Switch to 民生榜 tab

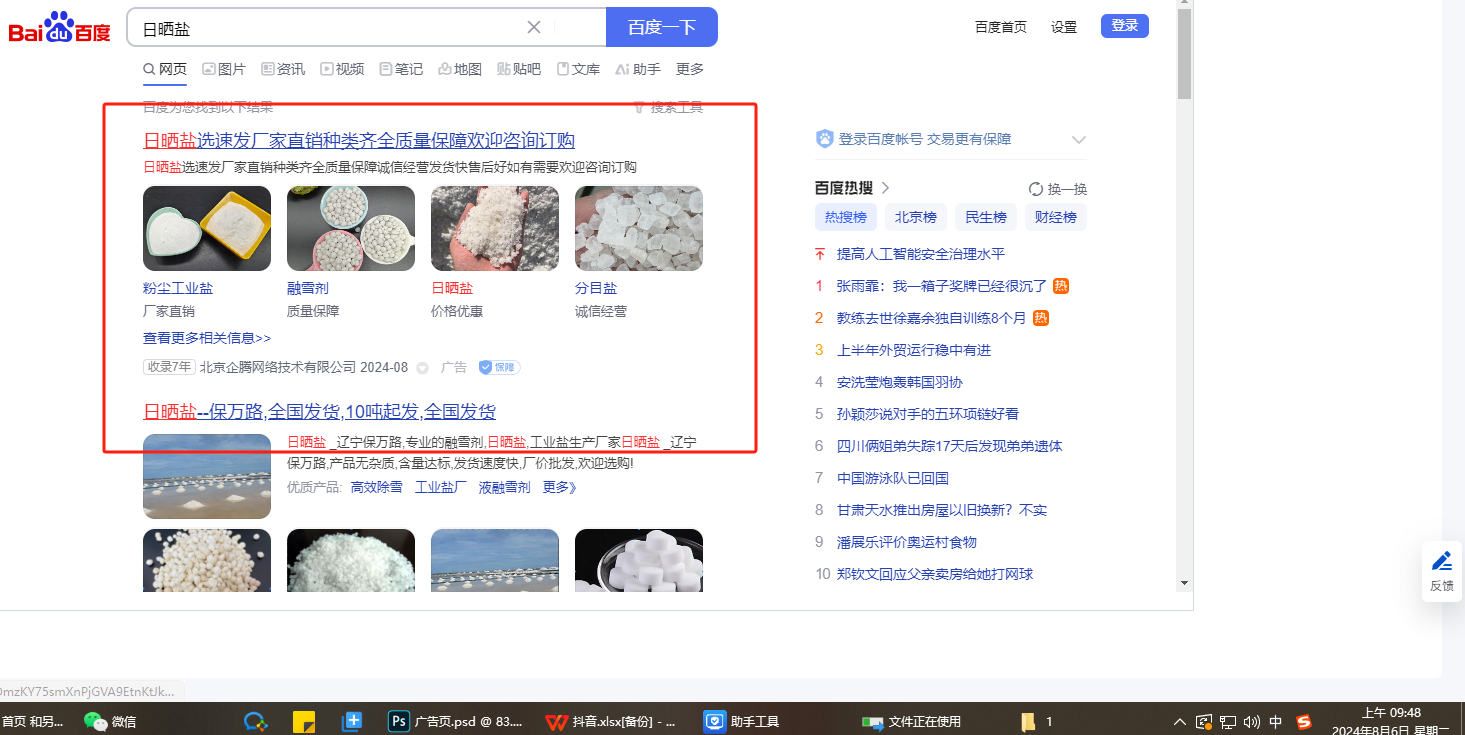[x=986, y=217]
